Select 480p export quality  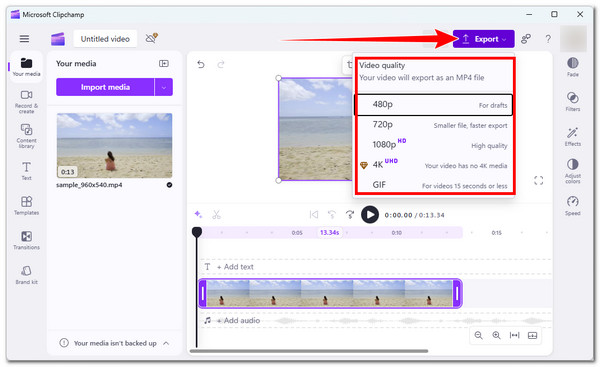click(x=433, y=105)
